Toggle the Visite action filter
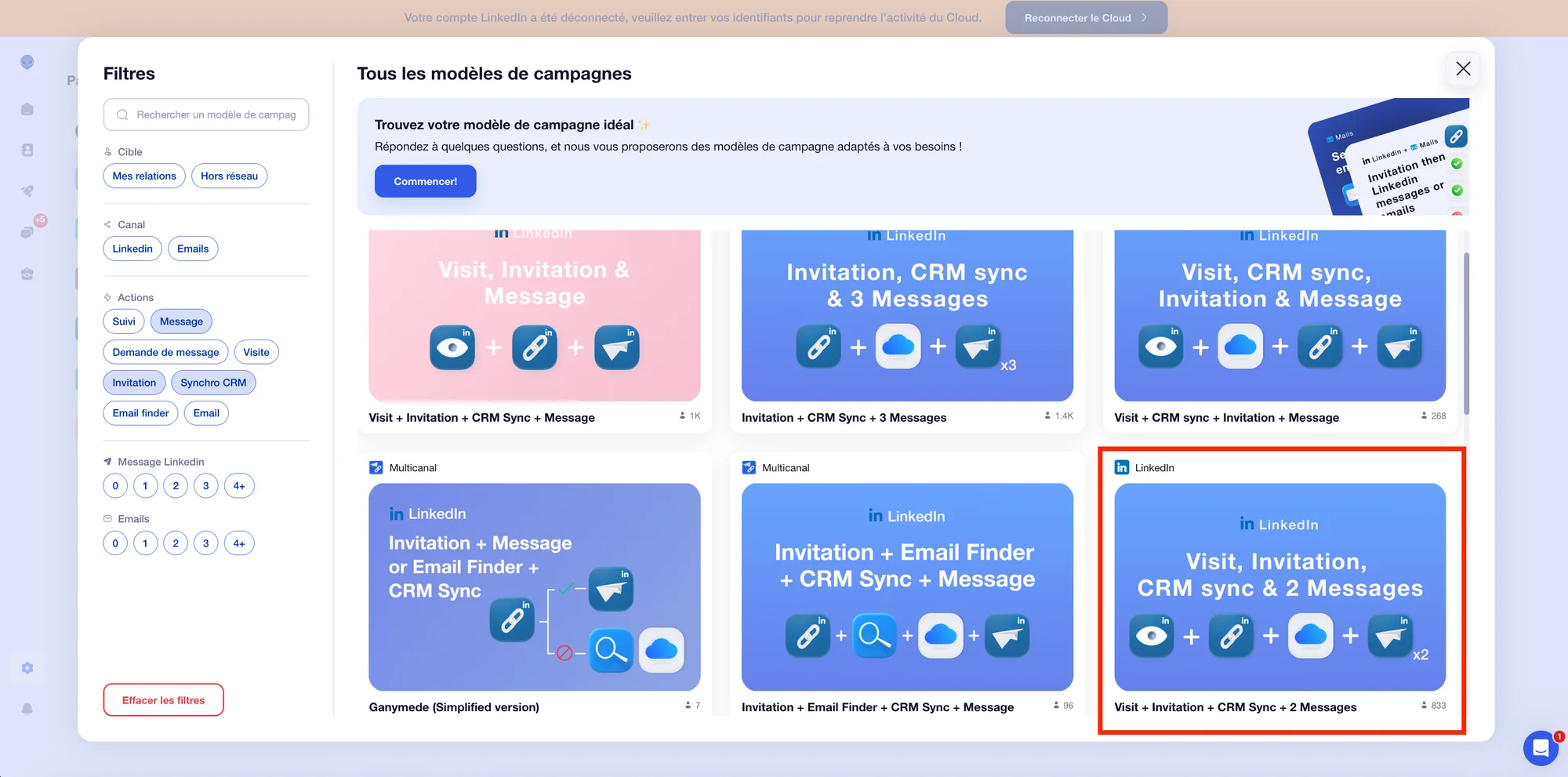Screen dimensions: 1568x777 click(256, 352)
